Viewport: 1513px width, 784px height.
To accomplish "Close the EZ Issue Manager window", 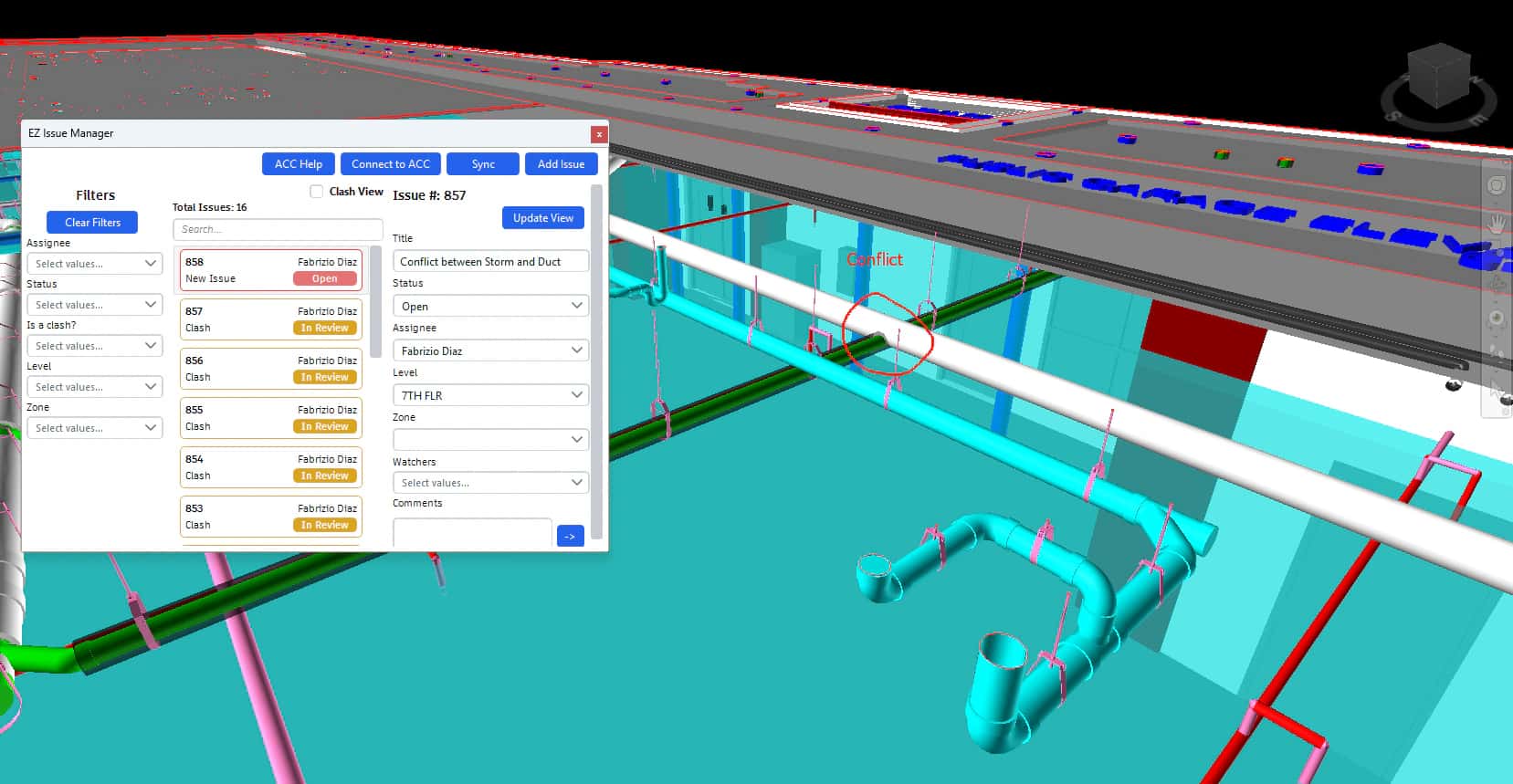I will pyautogui.click(x=599, y=134).
